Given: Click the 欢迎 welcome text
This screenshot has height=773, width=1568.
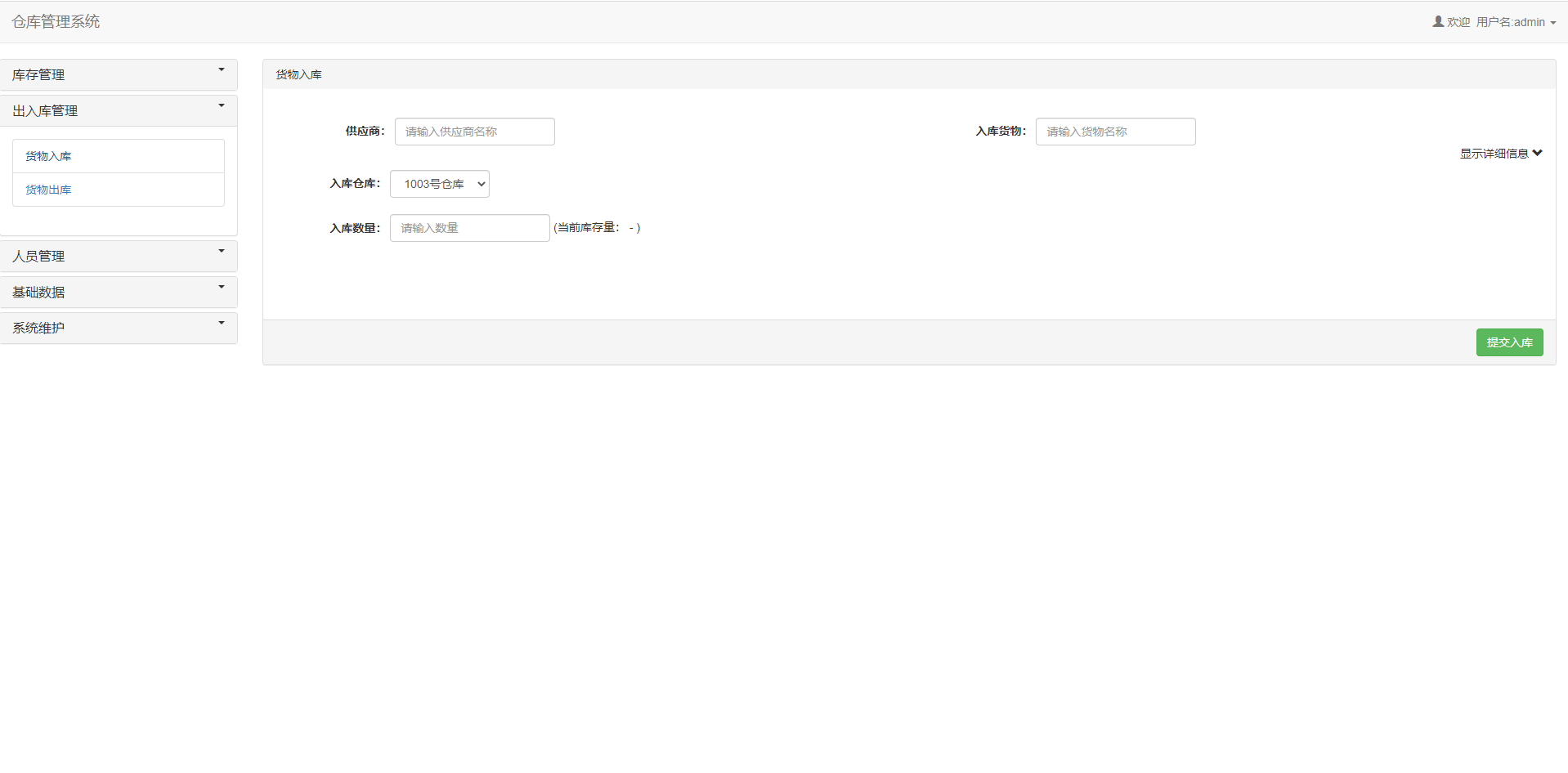Looking at the screenshot, I should click(x=1458, y=22).
